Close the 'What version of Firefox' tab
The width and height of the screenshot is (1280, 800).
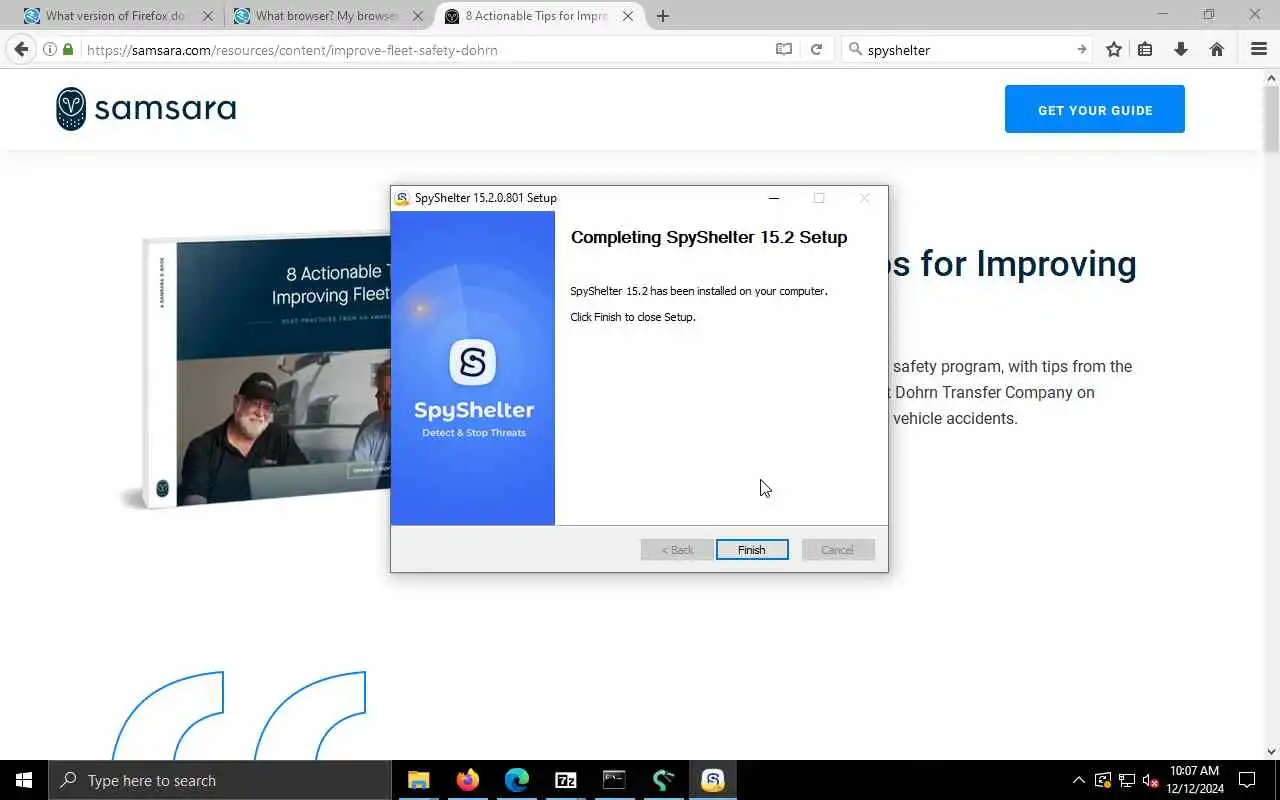(208, 16)
